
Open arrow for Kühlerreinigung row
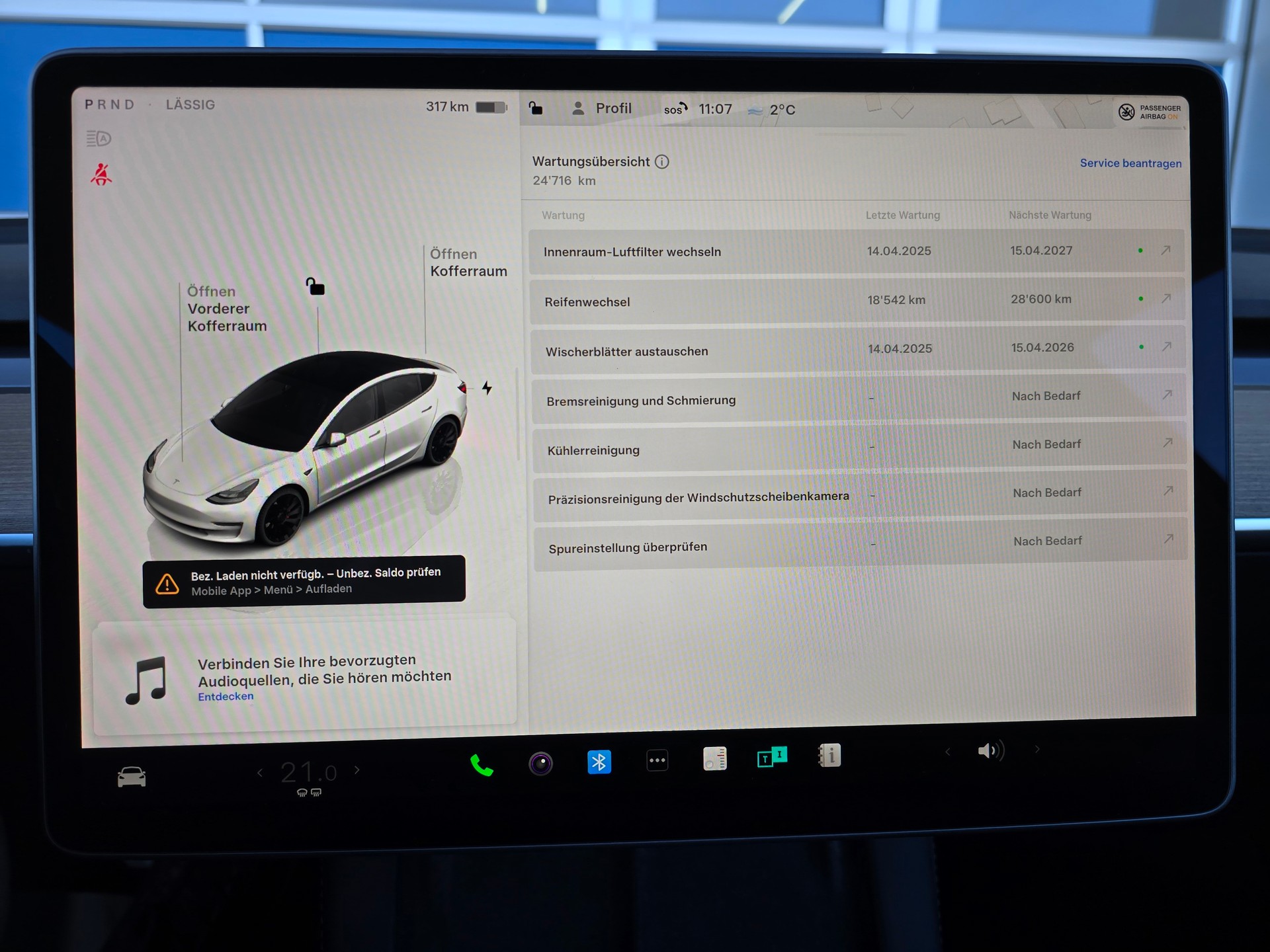click(x=1168, y=443)
